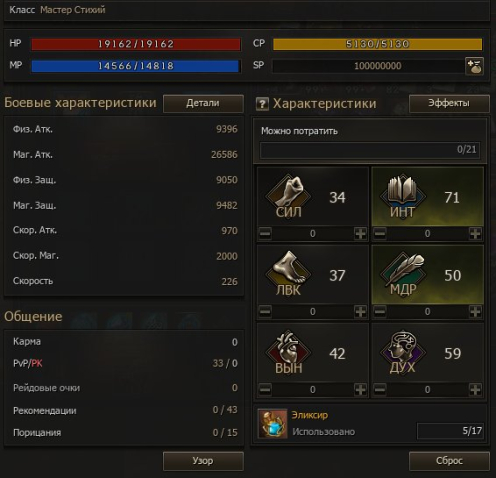
Task: Decrease ИНТ with the minus button
Action: pos(380,234)
